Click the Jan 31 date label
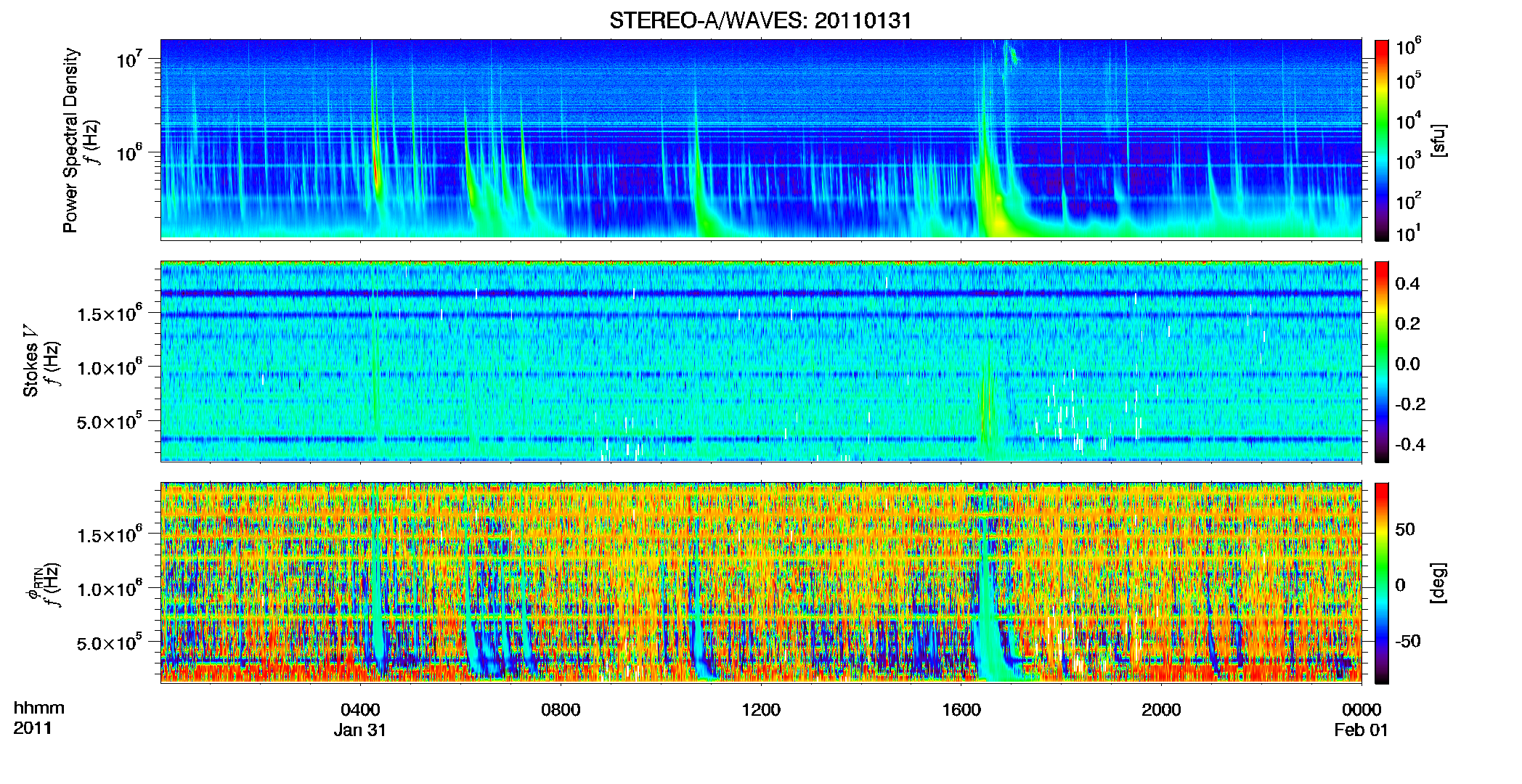 360,730
